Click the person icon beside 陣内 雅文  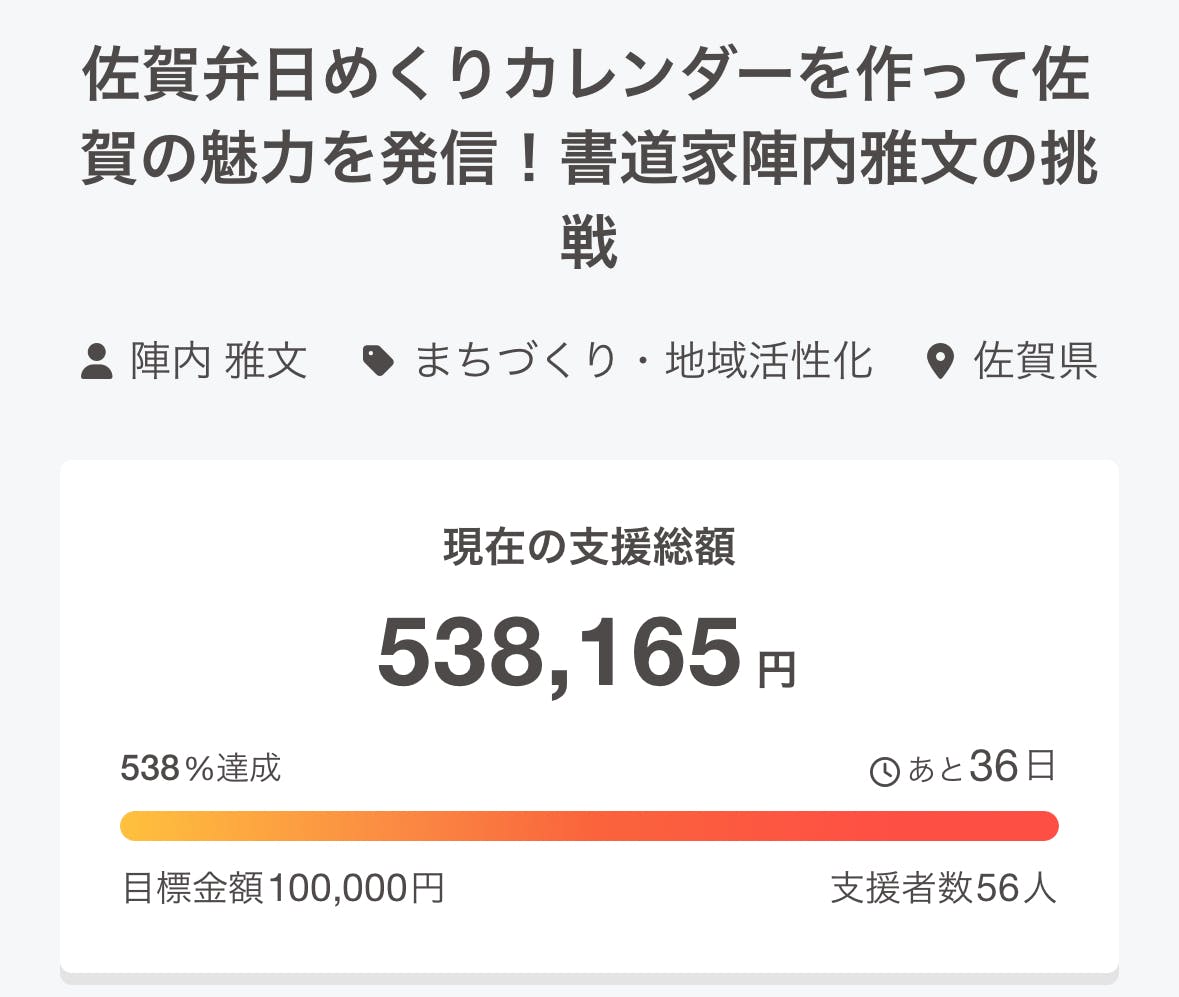pos(96,362)
